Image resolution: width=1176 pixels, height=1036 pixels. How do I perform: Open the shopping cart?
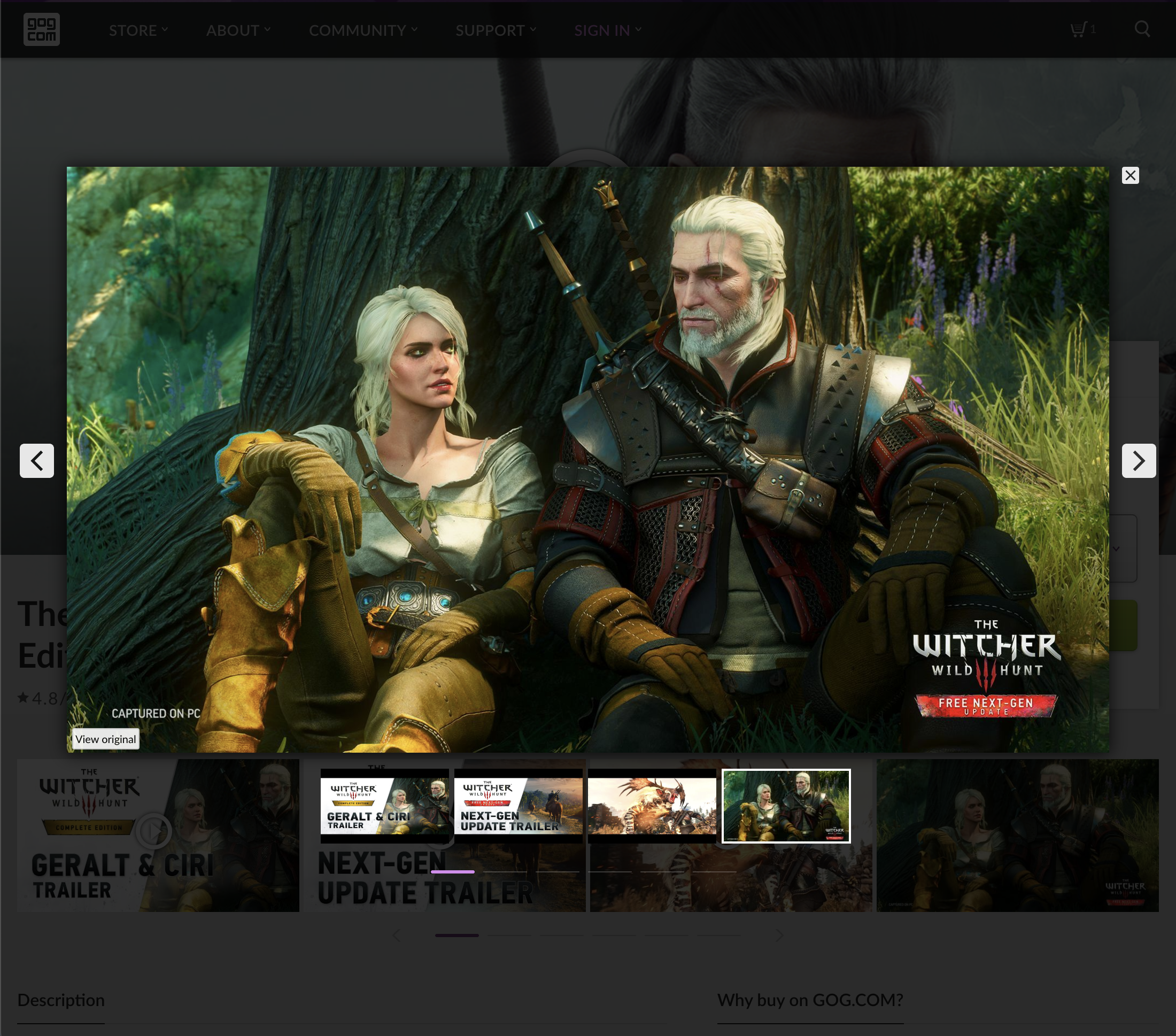(1080, 29)
